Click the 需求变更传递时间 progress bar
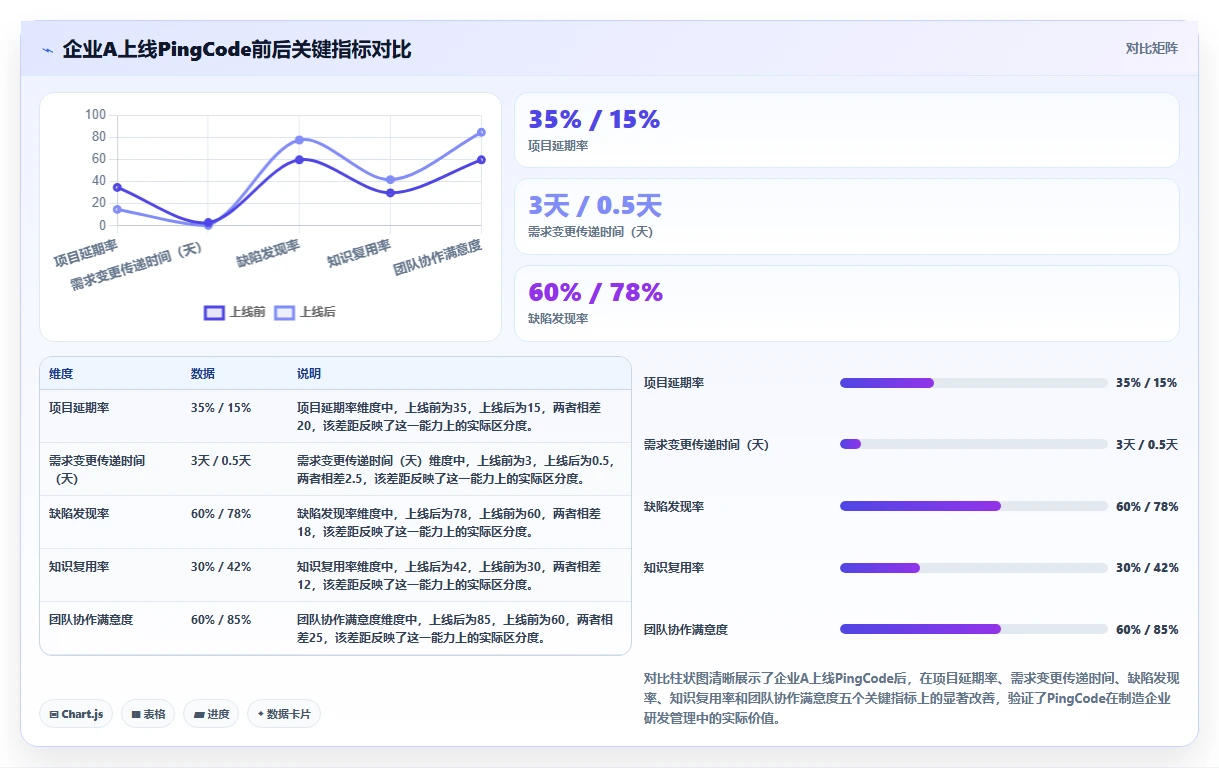1219x768 pixels. click(x=973, y=444)
